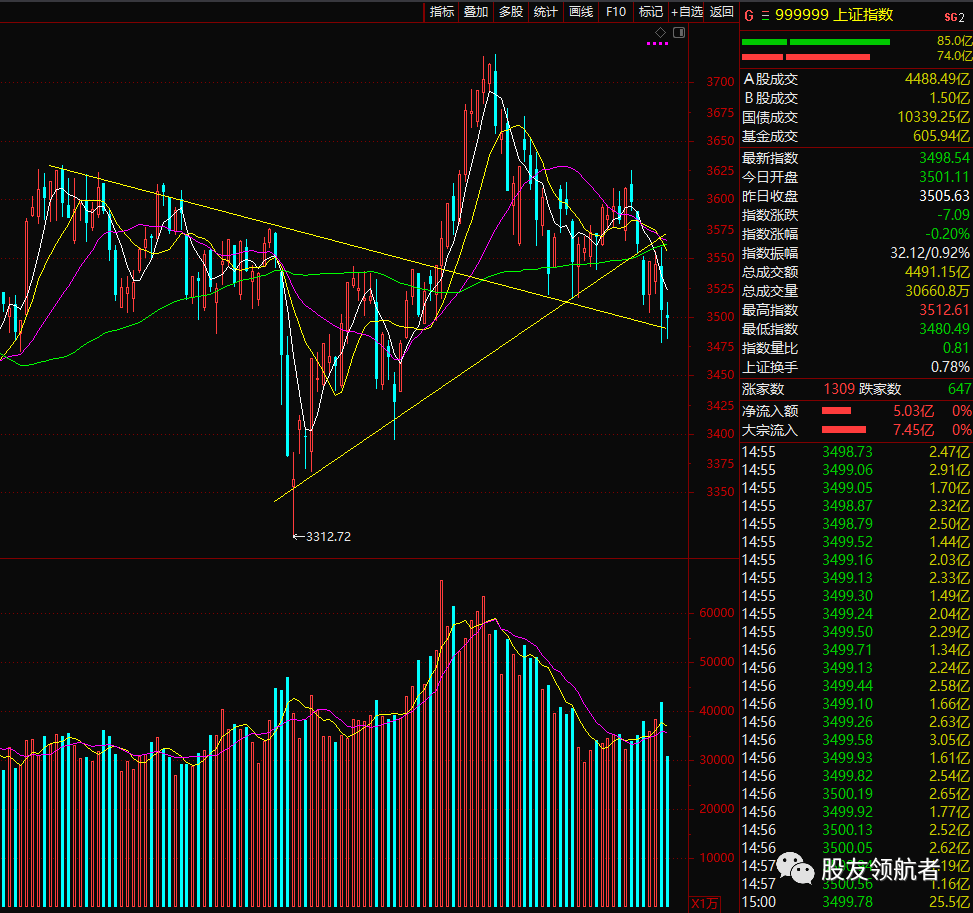Click the 叠加 overlay button

point(476,12)
